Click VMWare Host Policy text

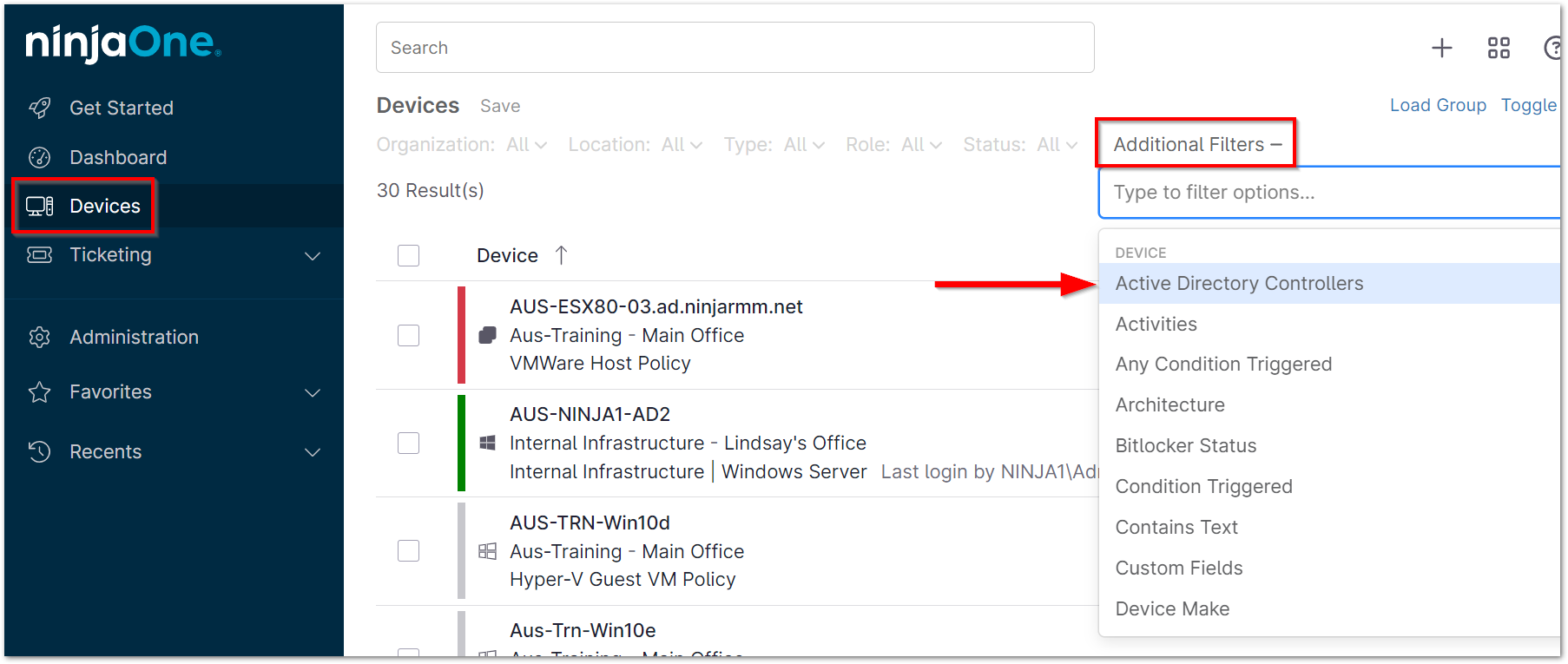[600, 363]
